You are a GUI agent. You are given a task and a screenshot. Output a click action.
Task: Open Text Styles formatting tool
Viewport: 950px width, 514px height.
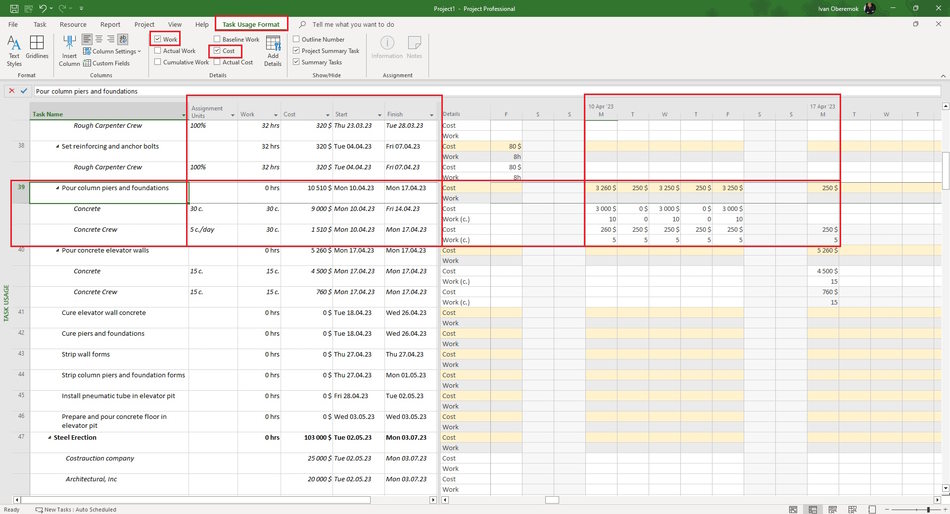pyautogui.click(x=14, y=51)
